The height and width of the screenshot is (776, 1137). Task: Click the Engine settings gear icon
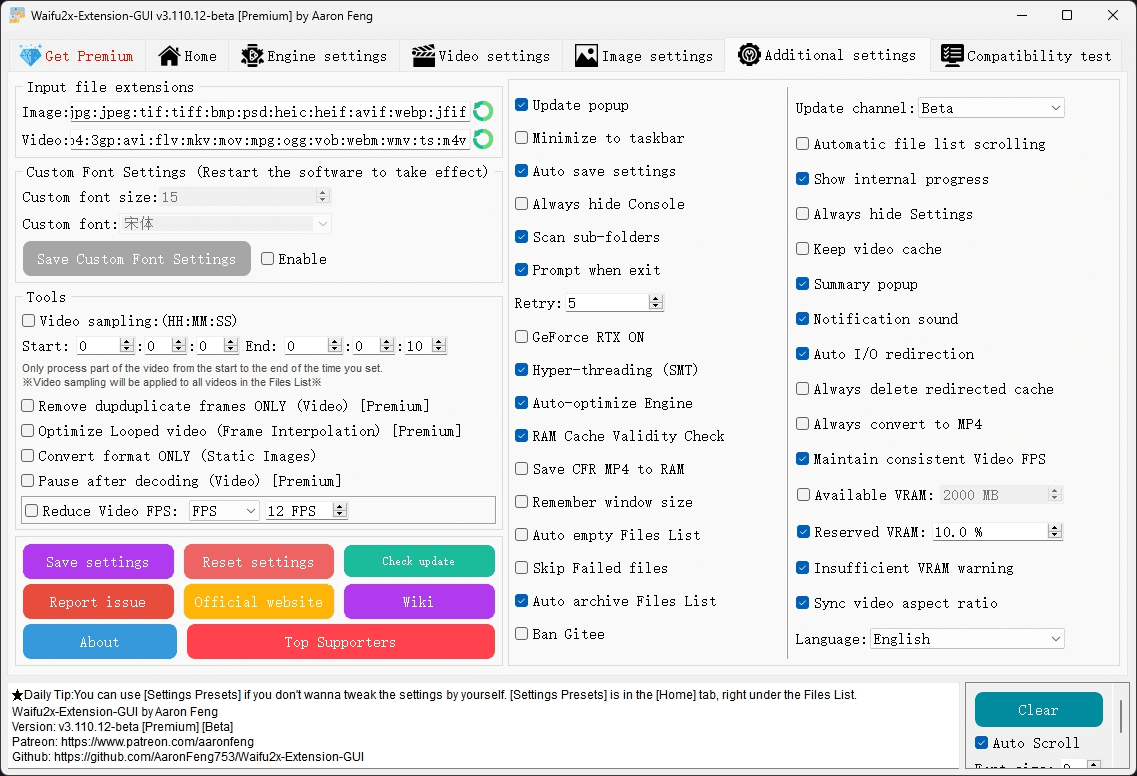point(252,56)
